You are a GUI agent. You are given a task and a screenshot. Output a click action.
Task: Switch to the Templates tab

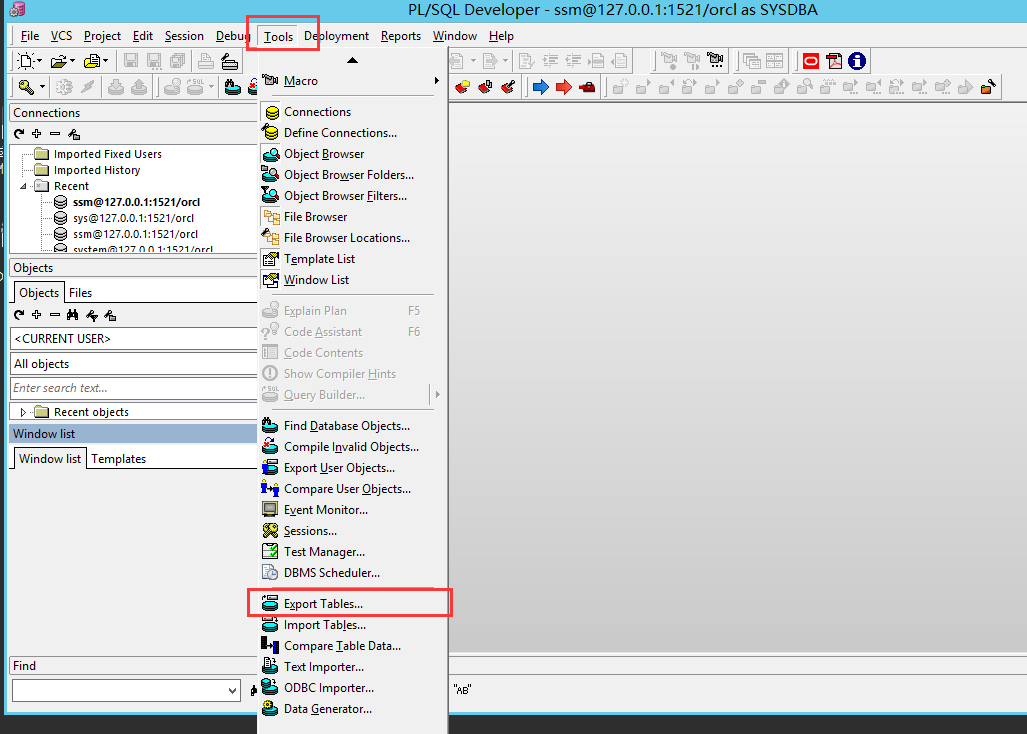coord(119,459)
